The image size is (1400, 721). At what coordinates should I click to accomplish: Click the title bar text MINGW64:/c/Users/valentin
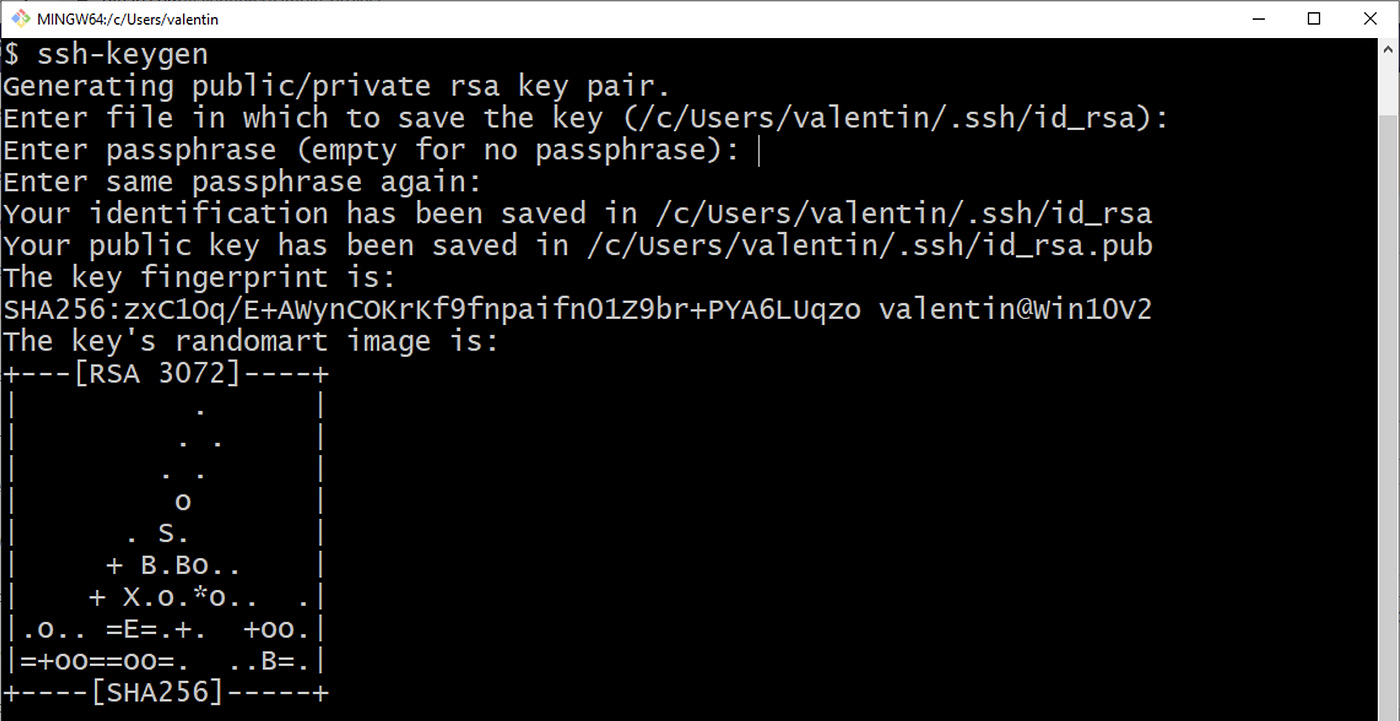130,18
